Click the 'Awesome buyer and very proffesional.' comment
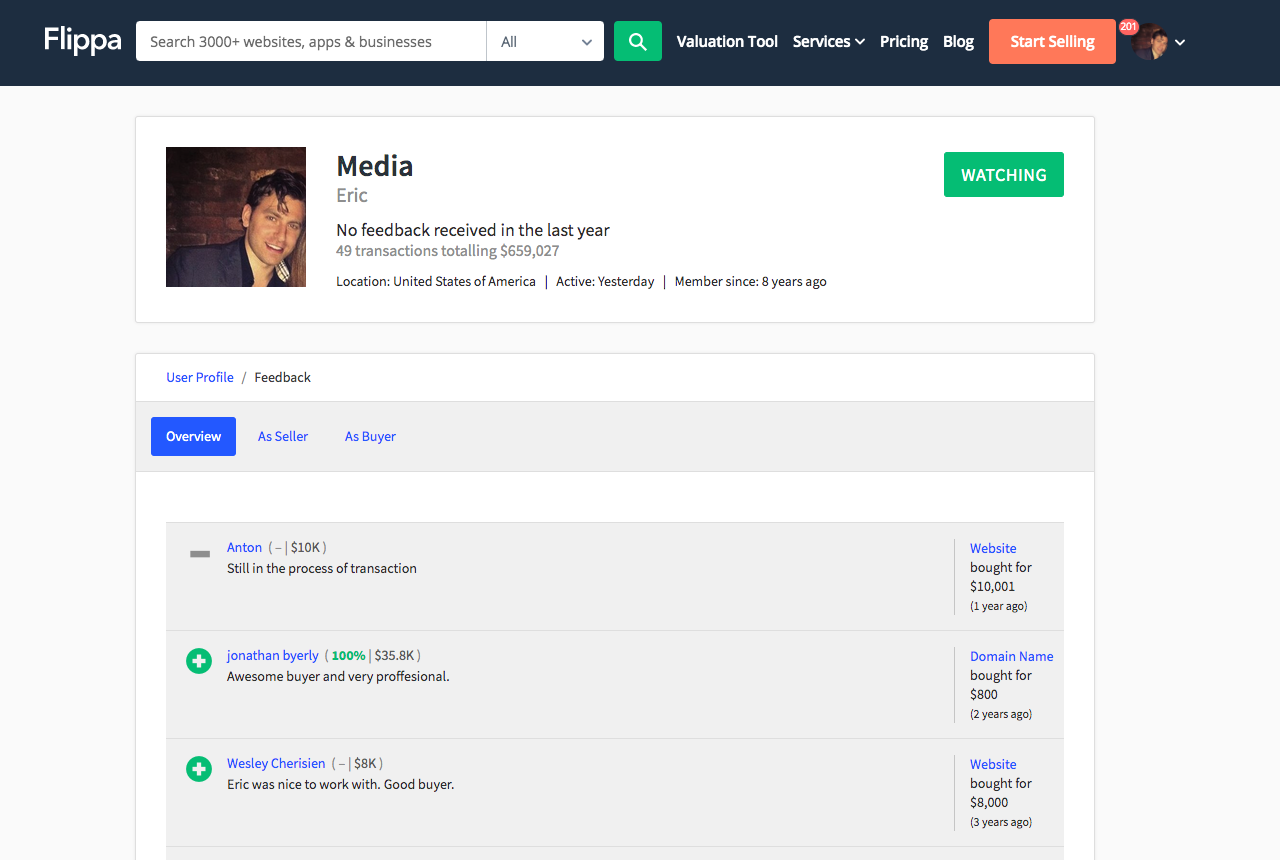The height and width of the screenshot is (860, 1280). tap(338, 676)
